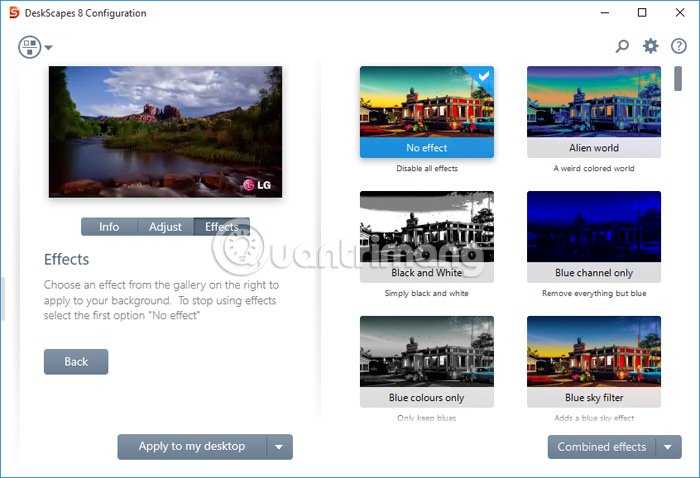Click the help question mark icon
The image size is (700, 478).
click(x=679, y=46)
